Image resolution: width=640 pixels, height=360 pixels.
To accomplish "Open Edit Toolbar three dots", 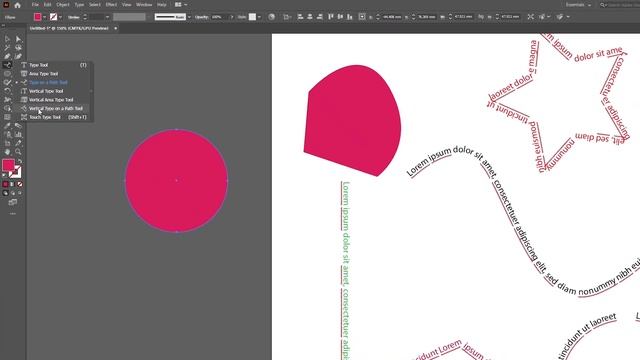I will (x=13, y=213).
